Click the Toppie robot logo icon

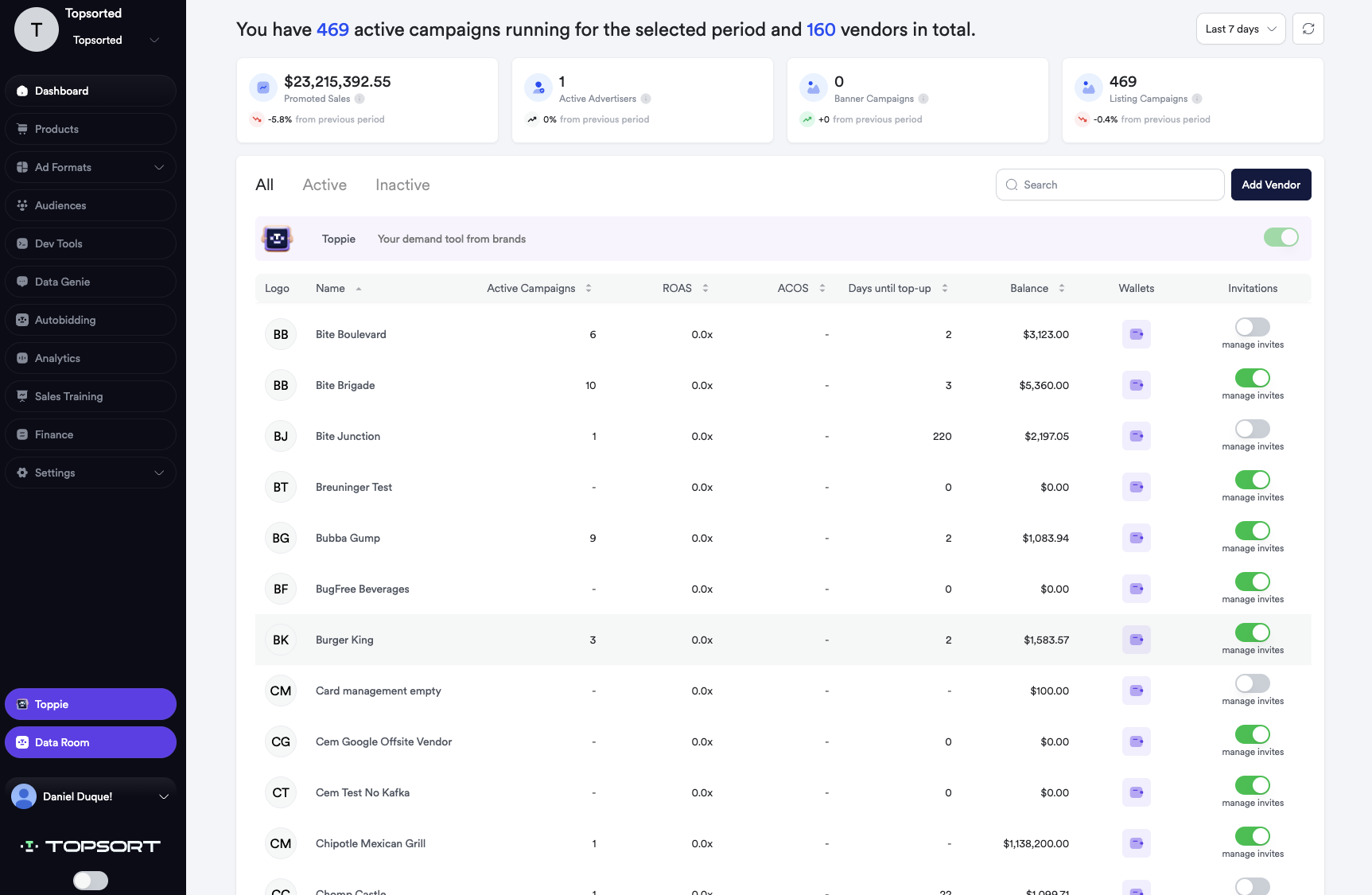pos(278,239)
